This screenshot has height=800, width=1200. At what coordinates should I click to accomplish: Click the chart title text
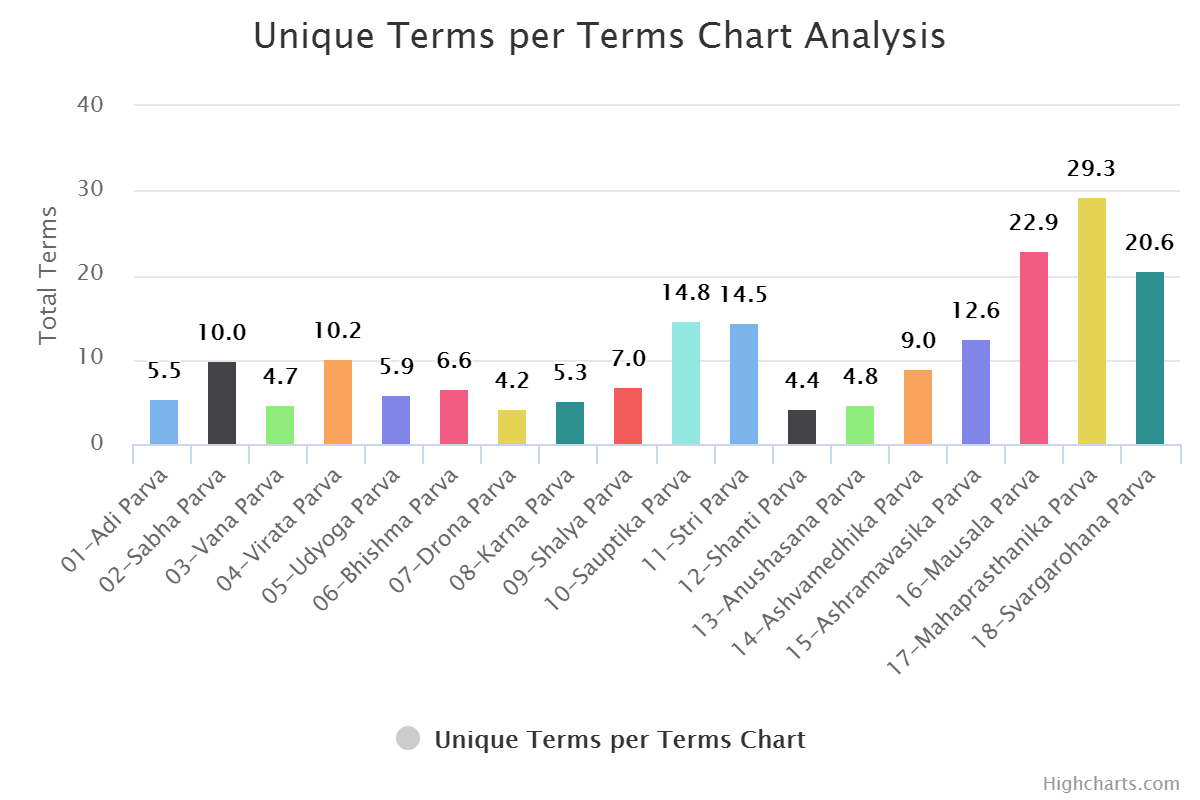click(599, 36)
